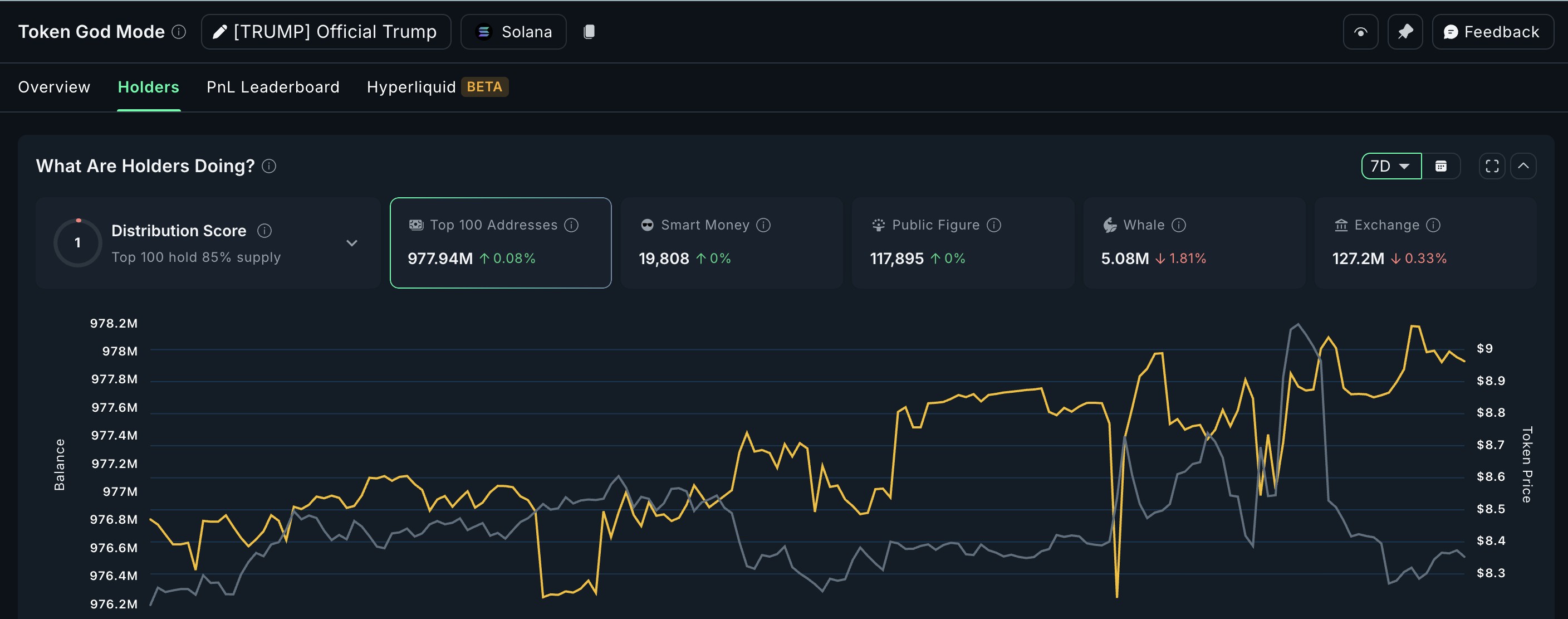Screen dimensions: 1568x619
Task: Click the 127.2M Exchange balance value
Action: coord(1359,259)
